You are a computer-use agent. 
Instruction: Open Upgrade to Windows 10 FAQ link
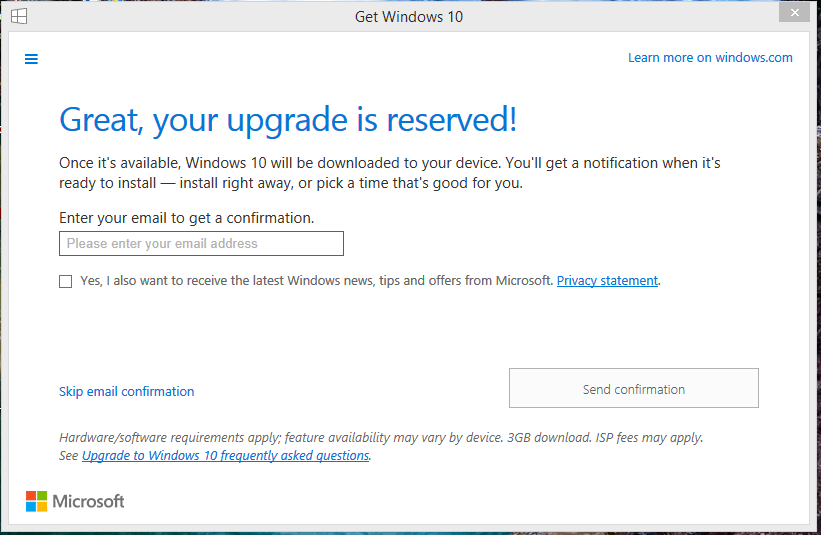tap(226, 456)
